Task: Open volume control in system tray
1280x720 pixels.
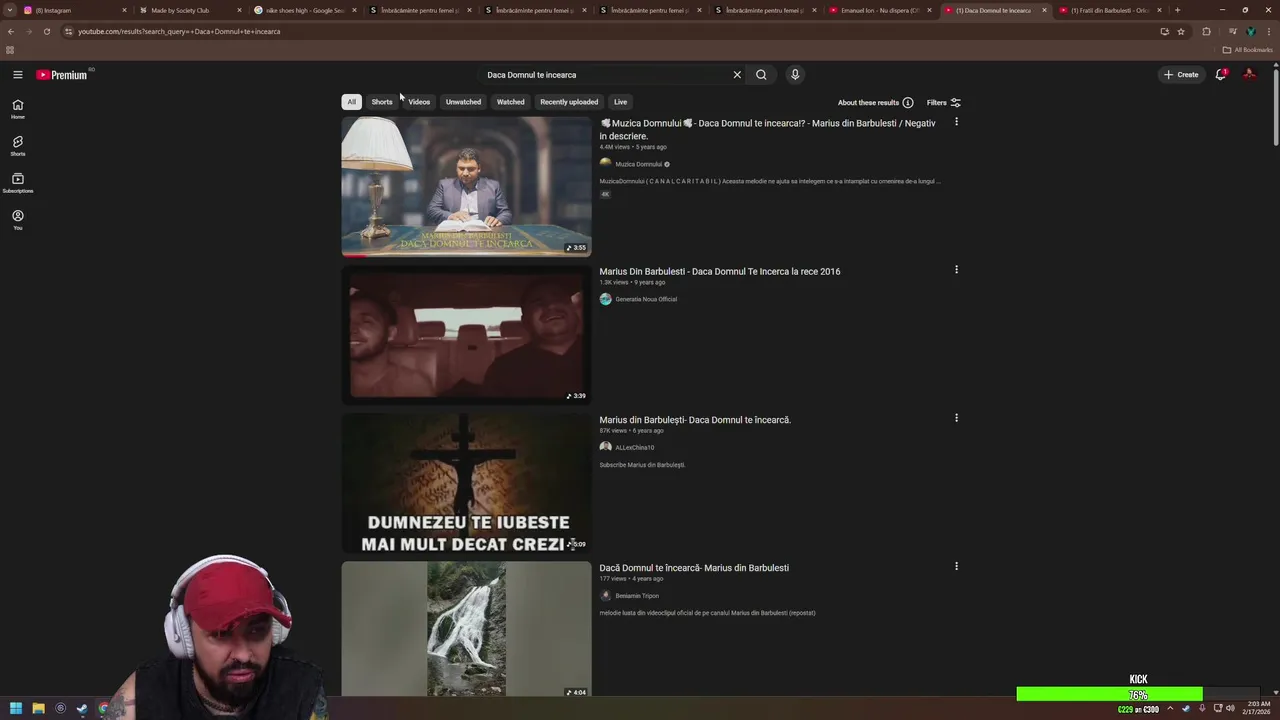Action: [1231, 708]
